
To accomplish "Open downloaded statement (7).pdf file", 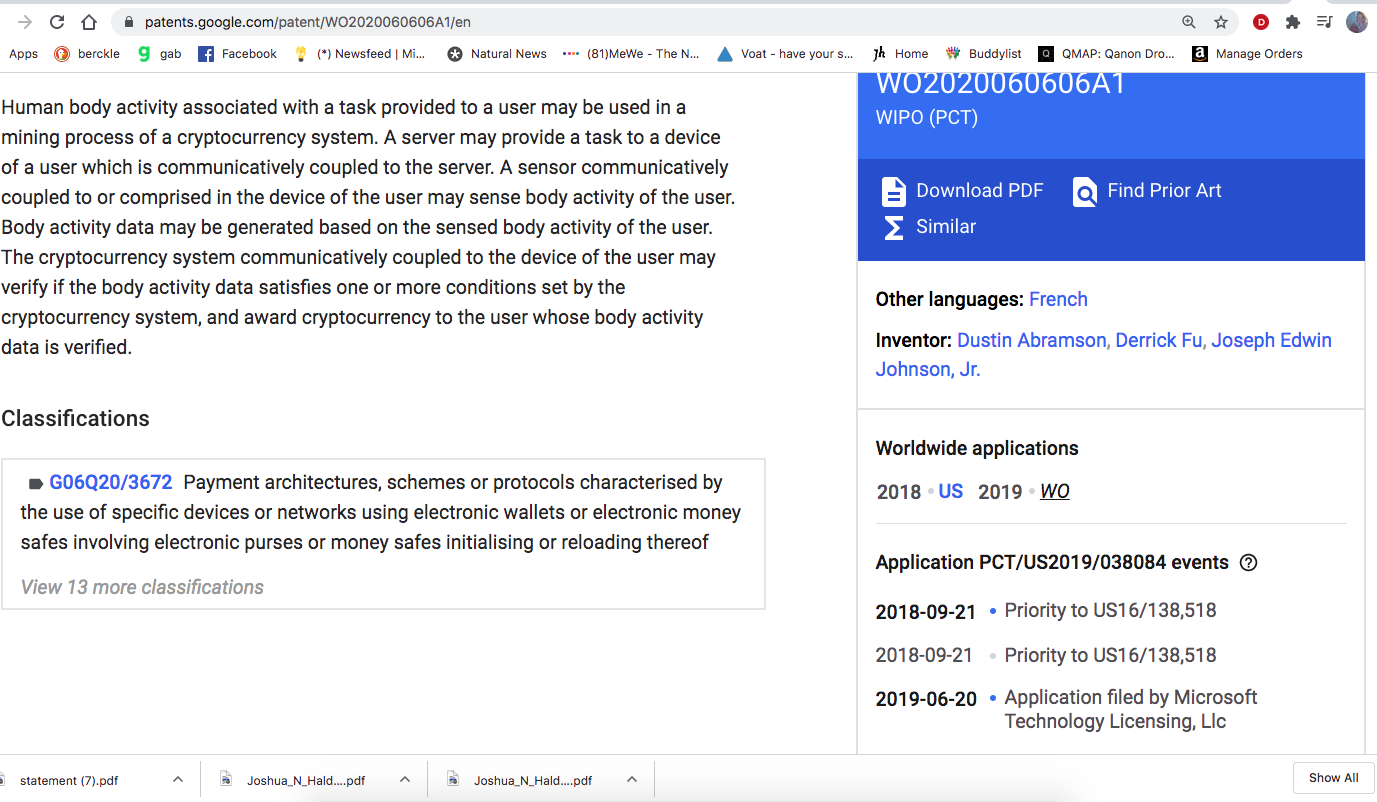I will 69,780.
